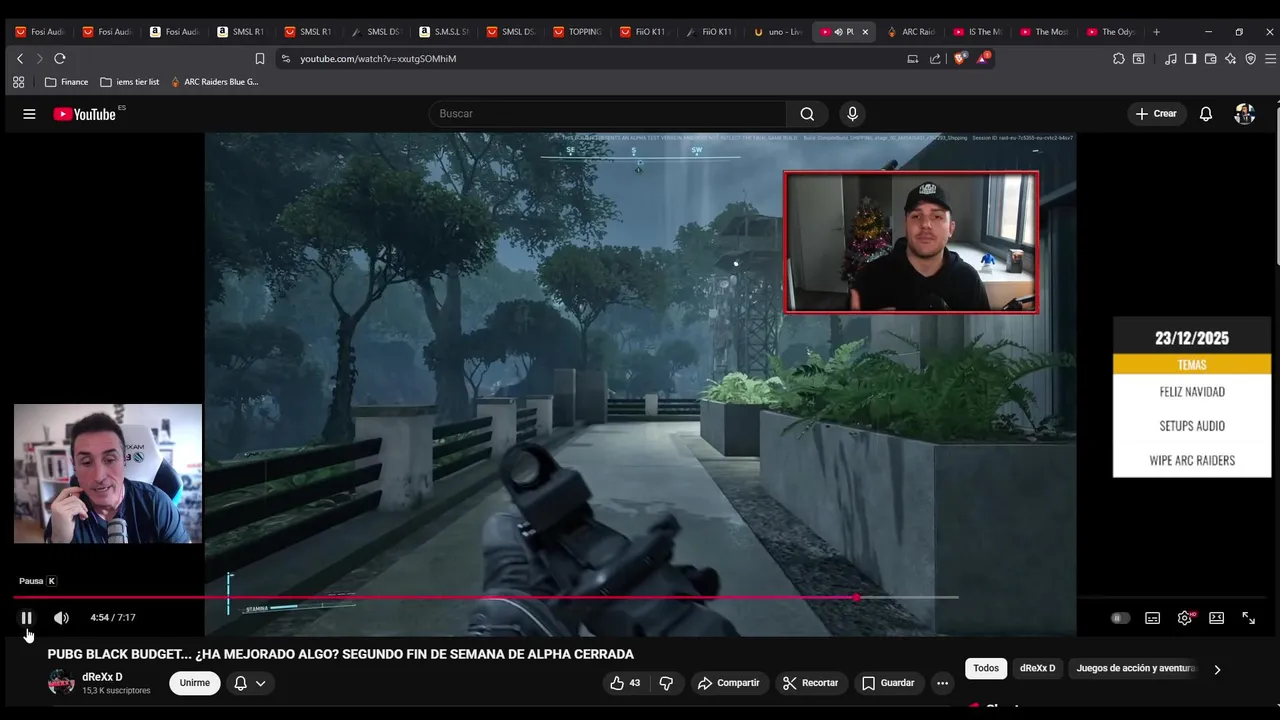Screen dimensions: 1280x720
Task: Click the Compartir share button
Action: (x=729, y=683)
